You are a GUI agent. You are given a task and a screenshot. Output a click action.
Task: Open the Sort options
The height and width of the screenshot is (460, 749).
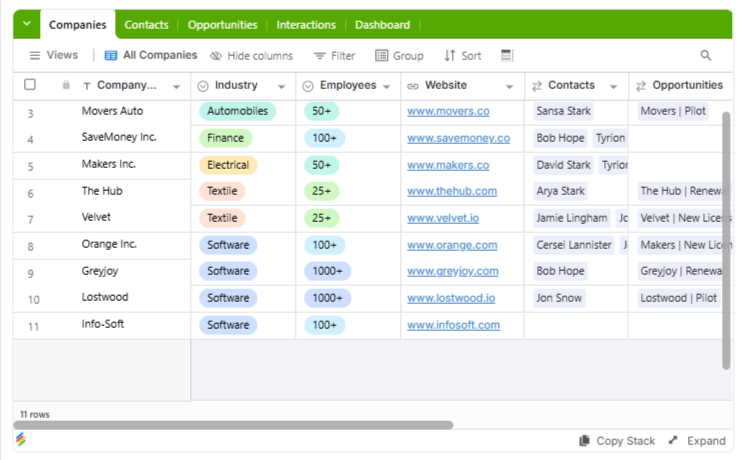click(x=462, y=56)
